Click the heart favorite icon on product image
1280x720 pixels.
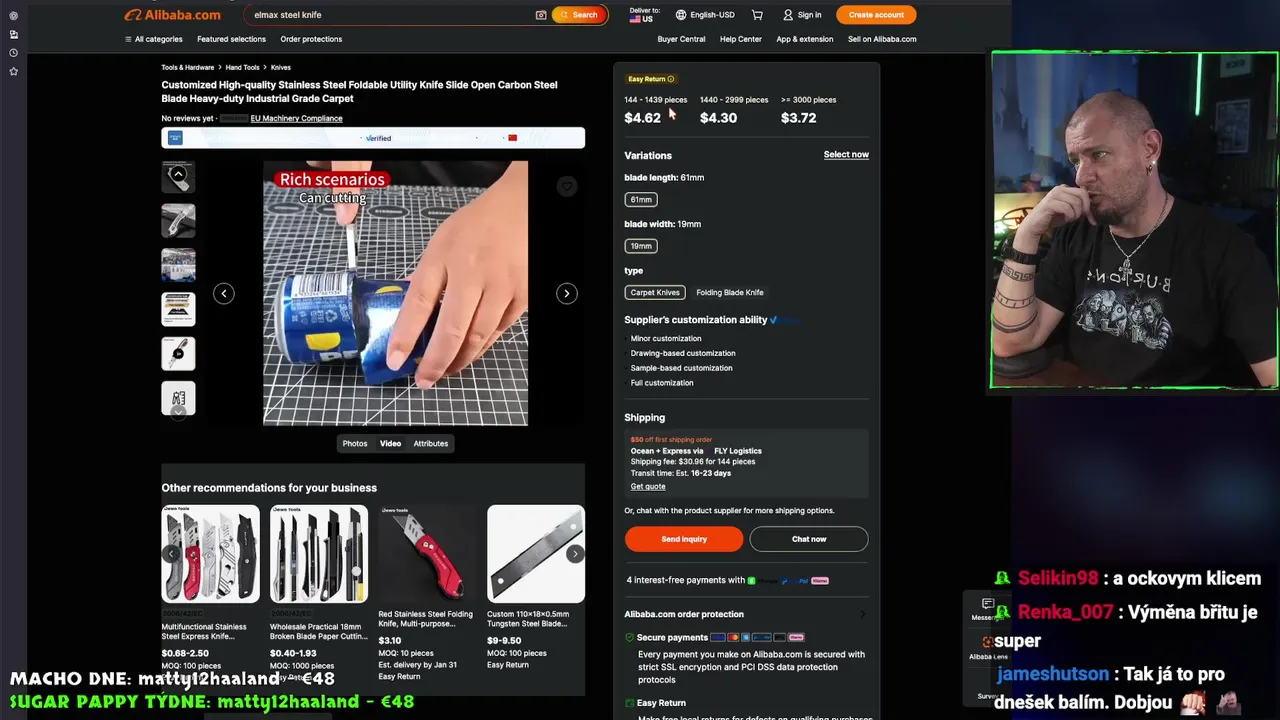[x=567, y=187]
